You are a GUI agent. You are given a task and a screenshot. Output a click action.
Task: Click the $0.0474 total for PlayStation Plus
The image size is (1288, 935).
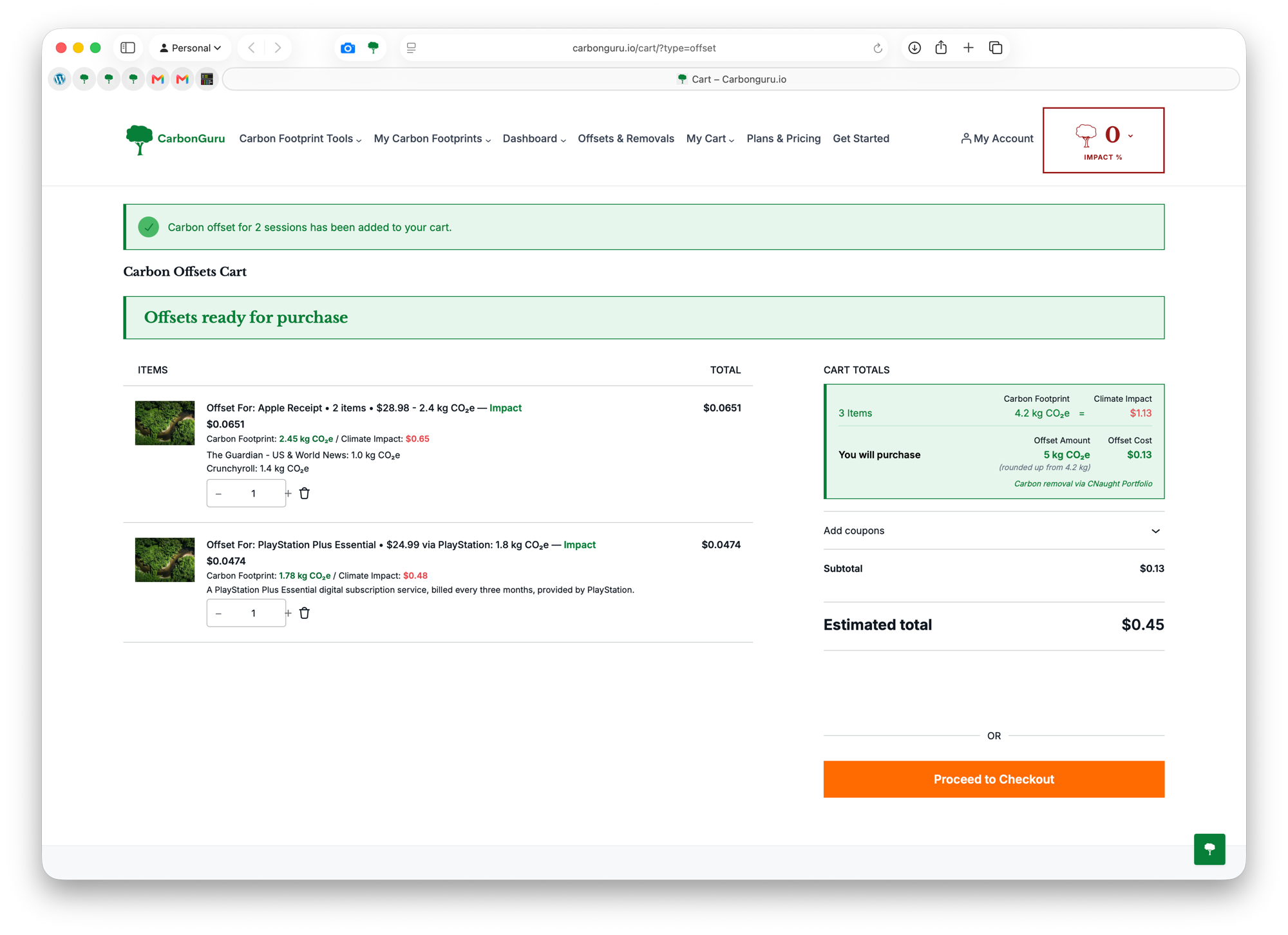point(721,545)
